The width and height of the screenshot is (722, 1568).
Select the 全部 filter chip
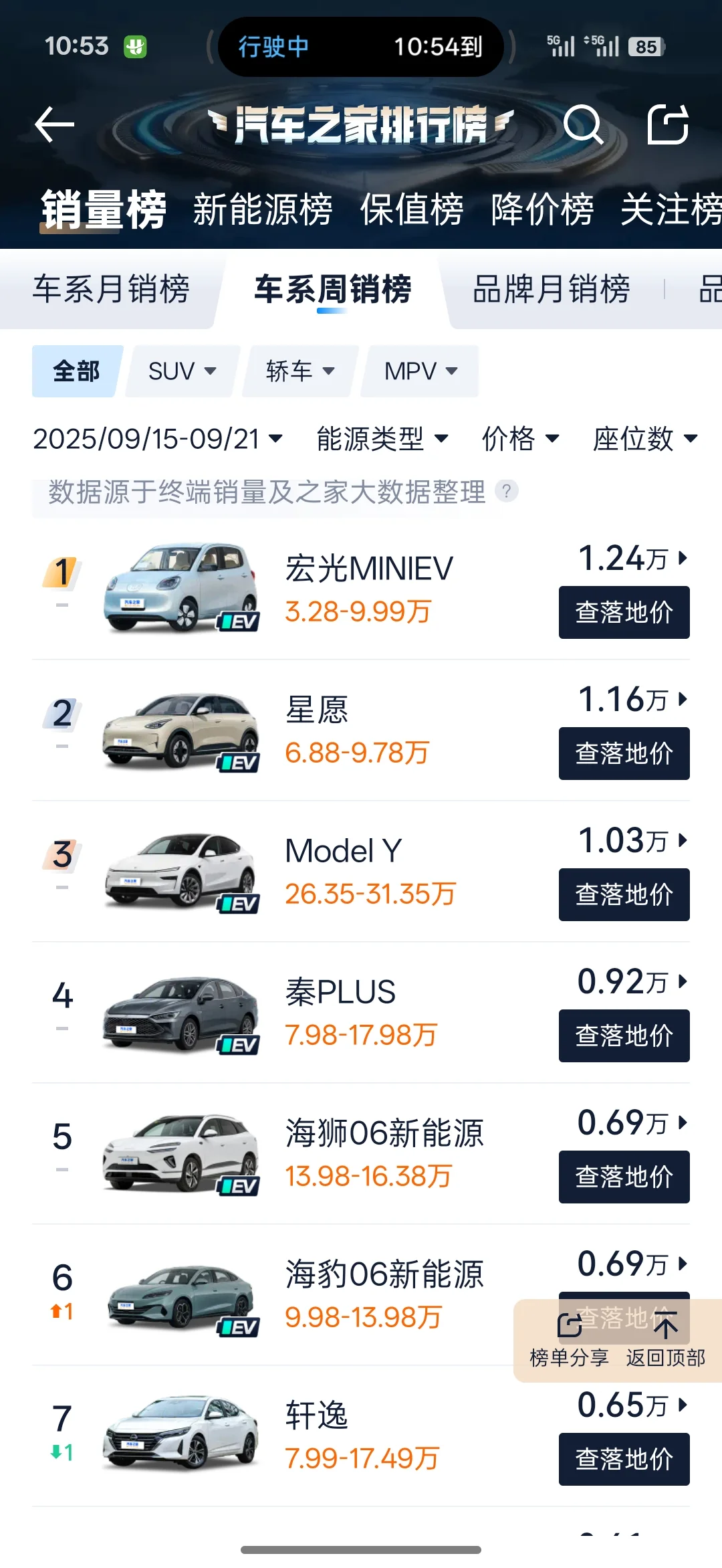click(x=75, y=371)
